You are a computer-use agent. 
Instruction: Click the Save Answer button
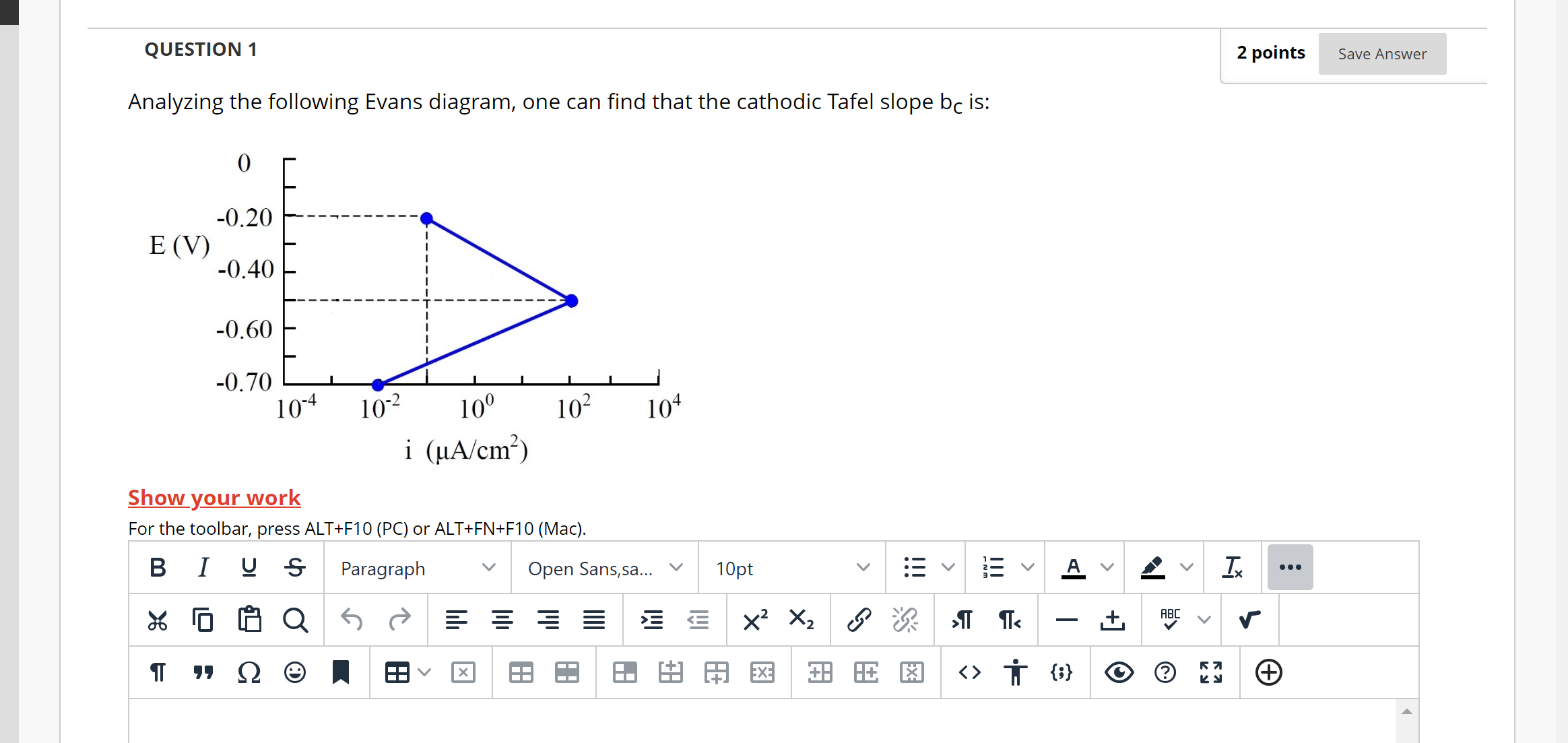coord(1381,54)
